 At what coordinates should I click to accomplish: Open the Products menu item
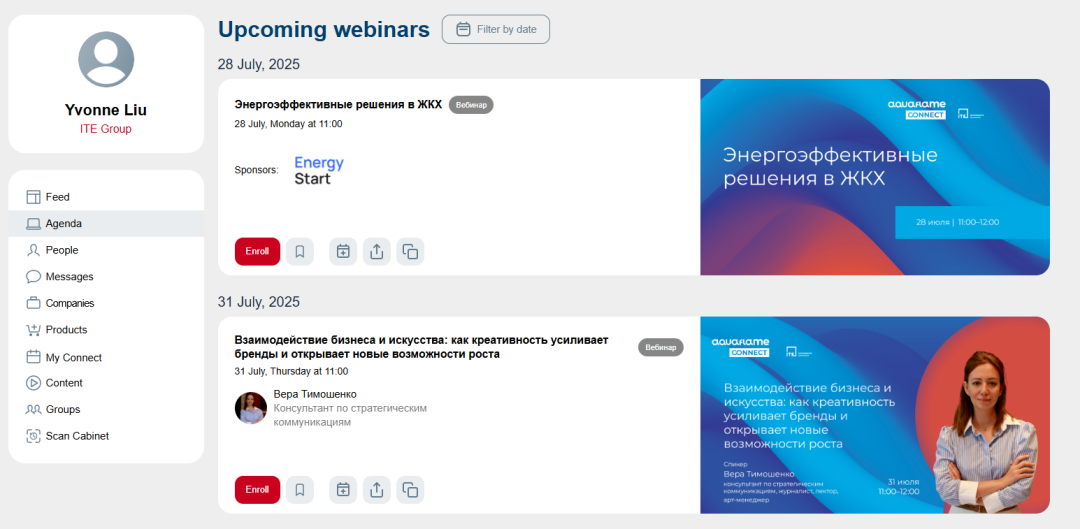pyautogui.click(x=66, y=330)
